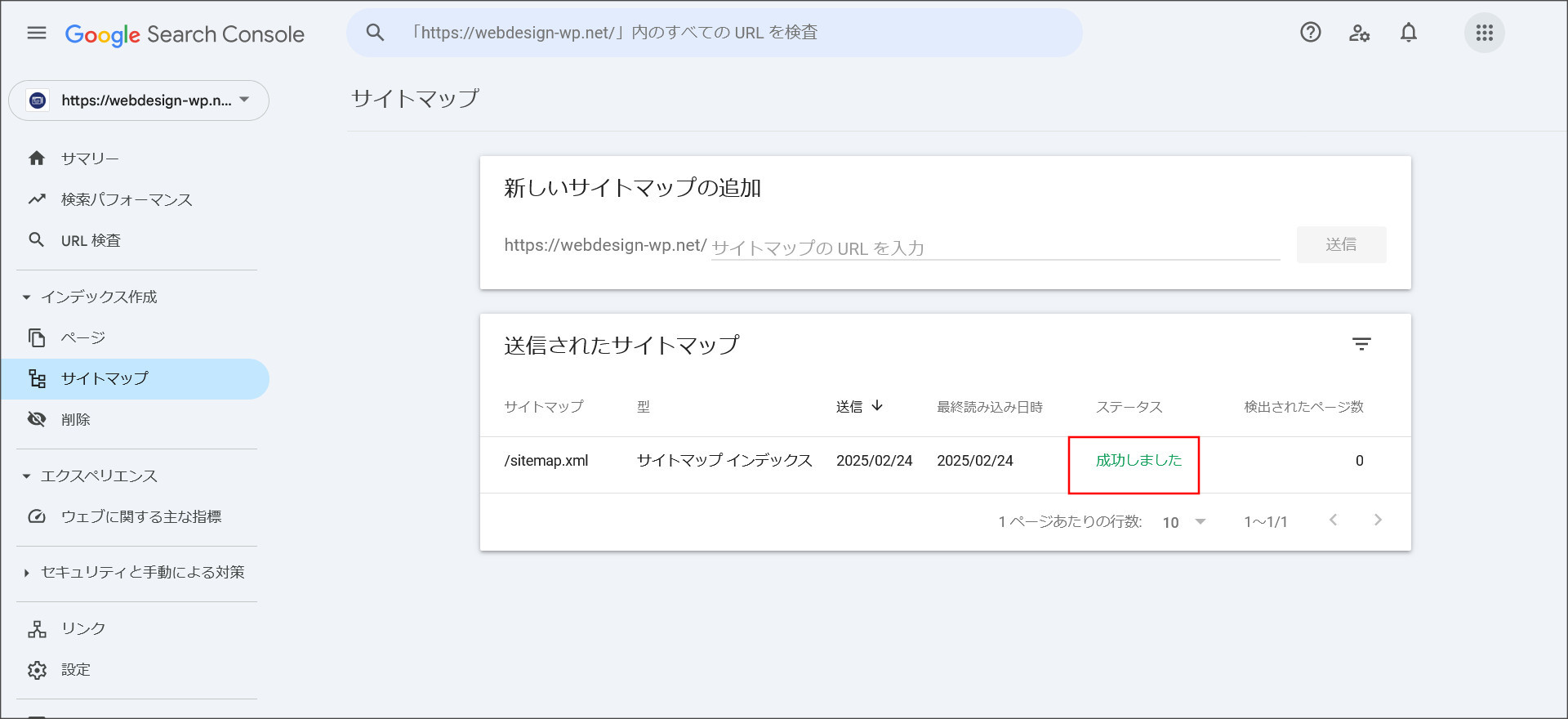
Task: Click the sitemap tree icon in sidebar
Action: click(x=37, y=378)
